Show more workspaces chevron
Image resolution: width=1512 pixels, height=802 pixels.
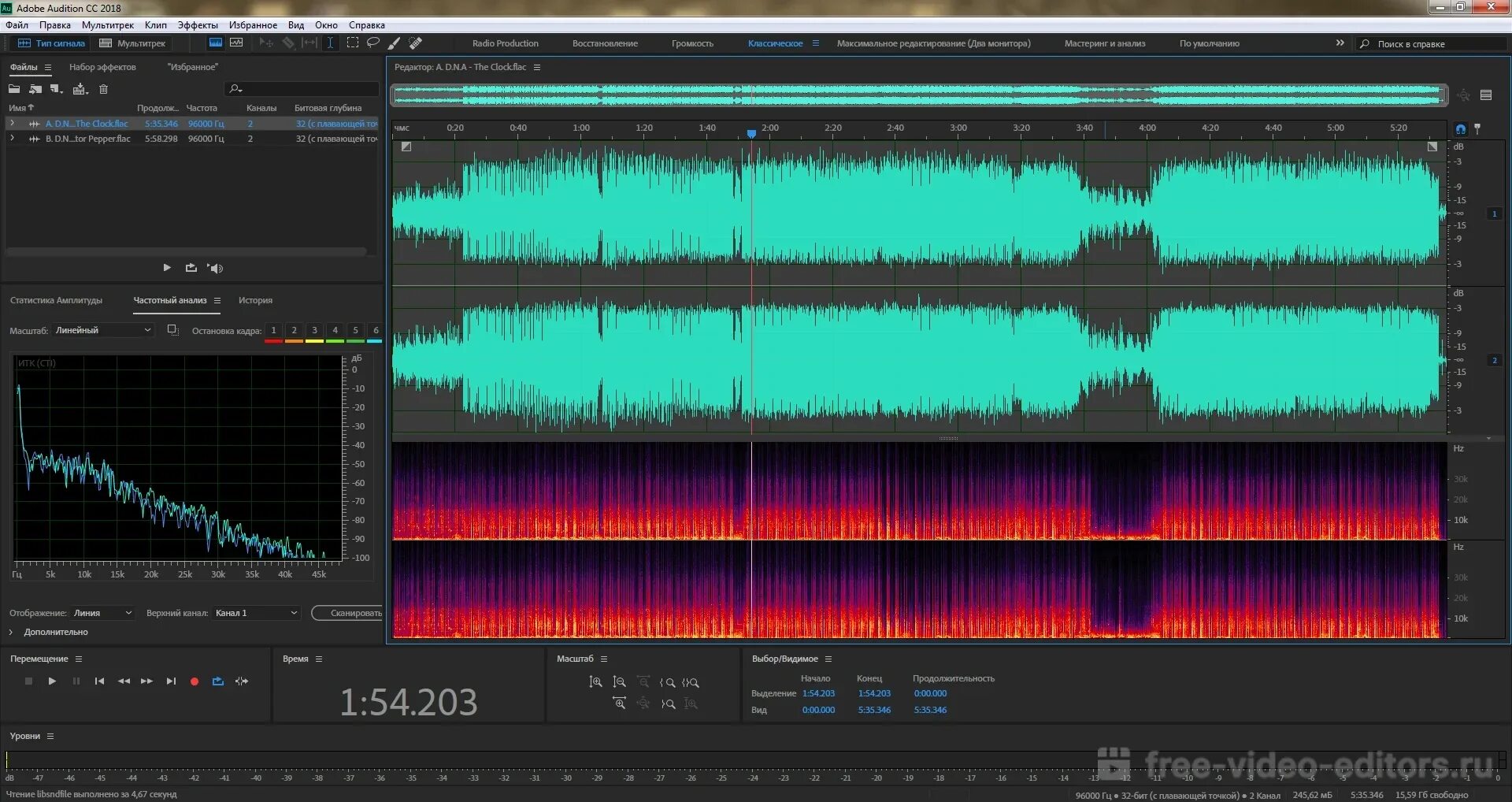pos(1340,43)
